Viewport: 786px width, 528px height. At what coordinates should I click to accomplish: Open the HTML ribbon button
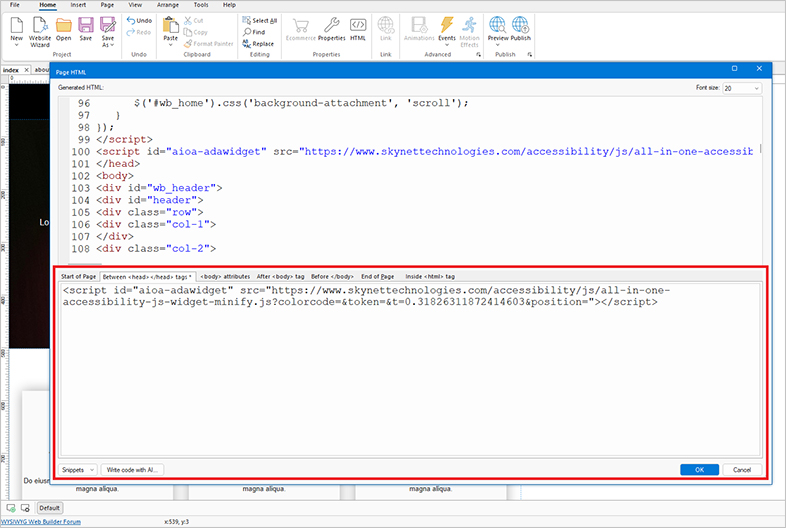(358, 29)
